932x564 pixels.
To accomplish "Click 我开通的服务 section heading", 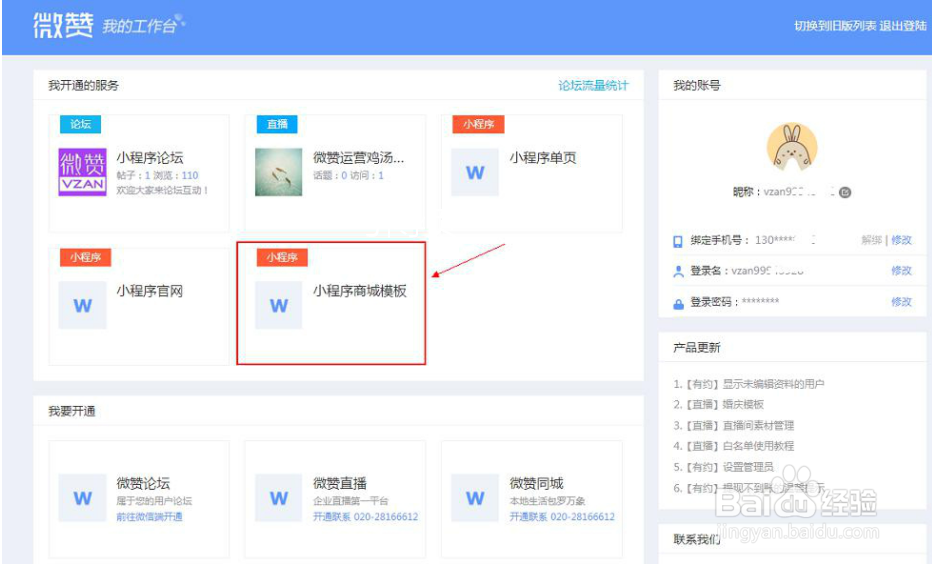I will [x=83, y=86].
